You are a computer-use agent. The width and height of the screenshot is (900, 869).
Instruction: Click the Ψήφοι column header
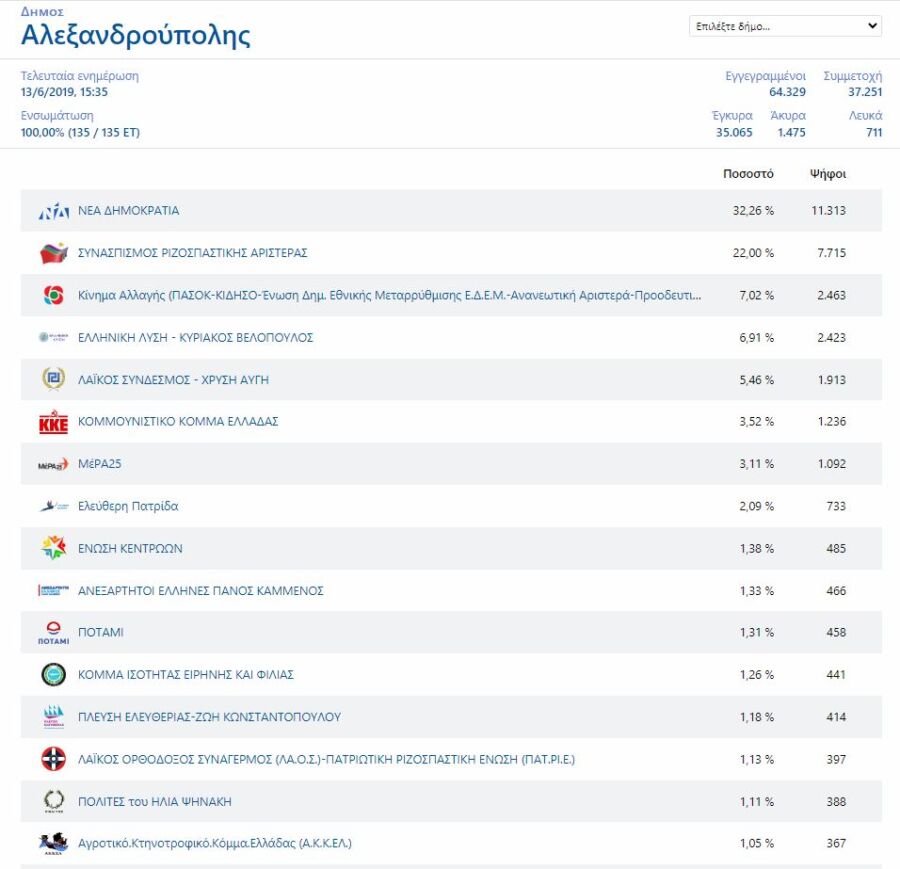click(x=828, y=174)
